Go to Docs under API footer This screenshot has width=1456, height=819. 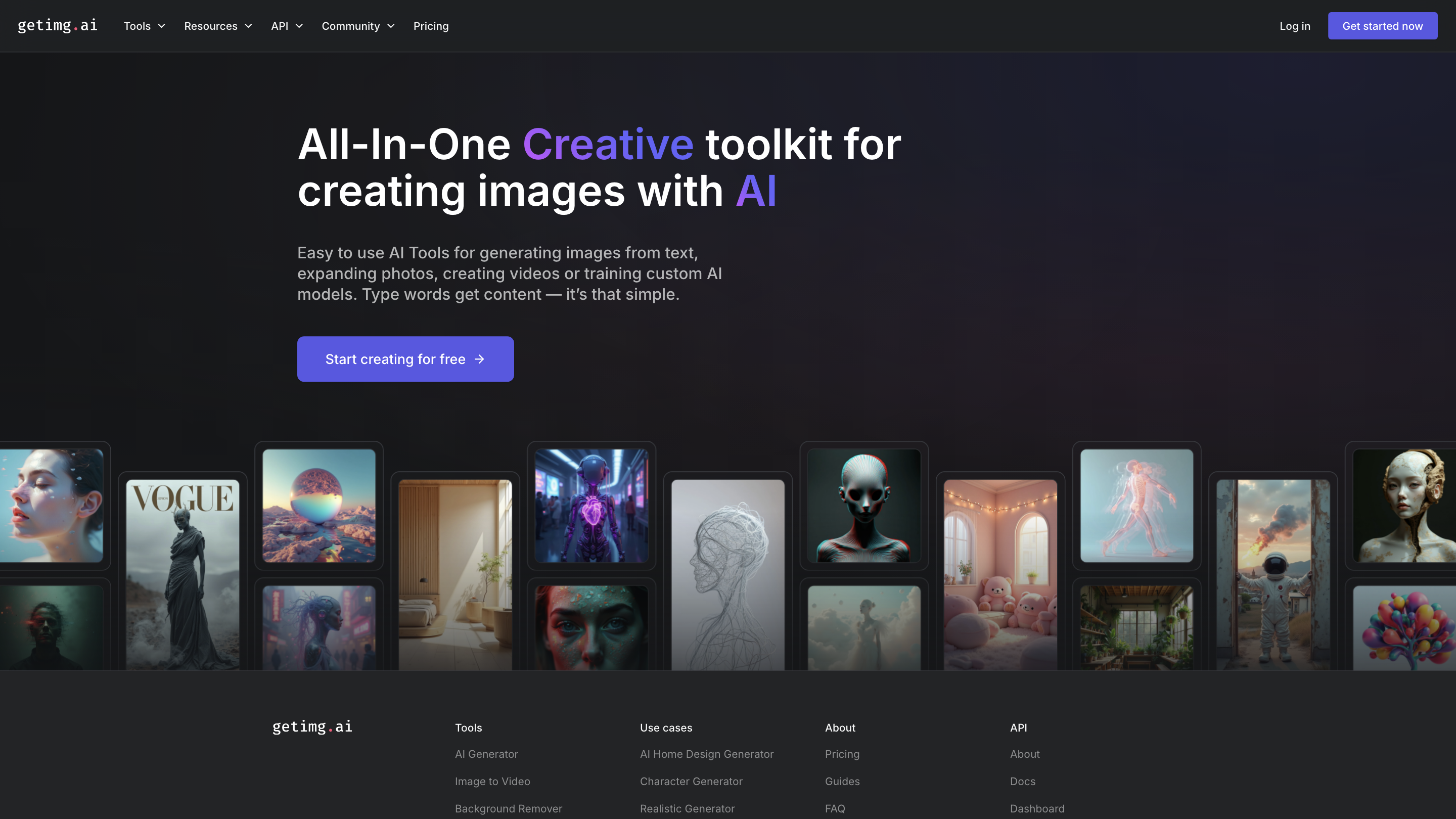point(1022,781)
